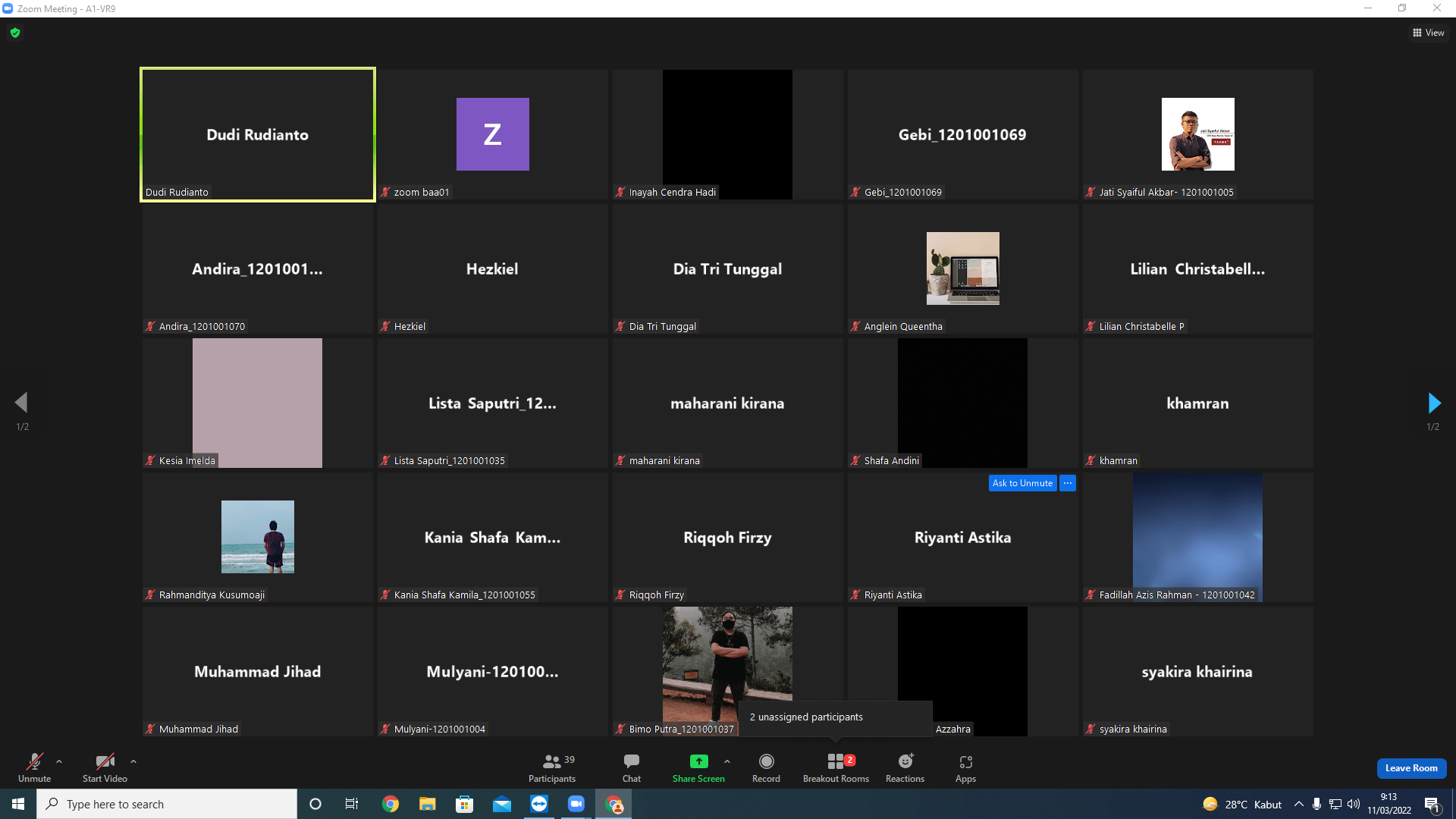Open TeamViewer from taskbar
1456x819 pixels.
click(539, 804)
